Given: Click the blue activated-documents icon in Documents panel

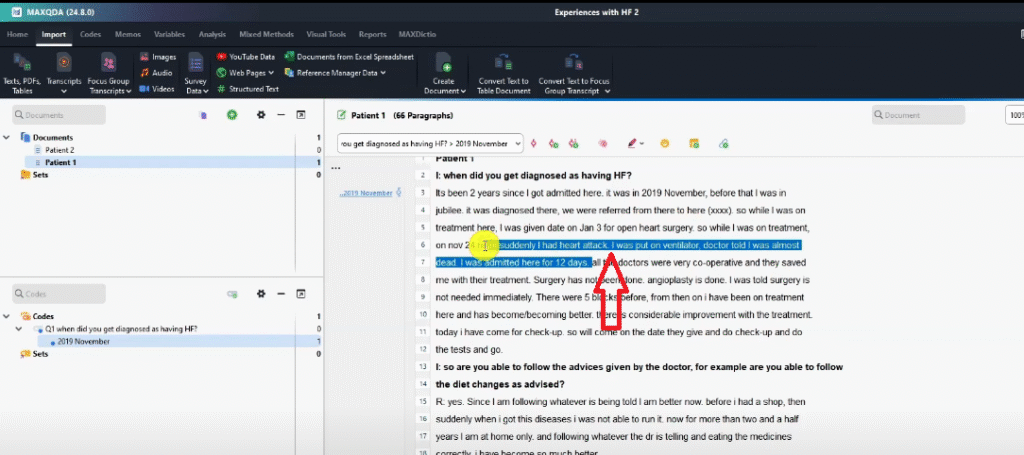Looking at the screenshot, I should 203,115.
